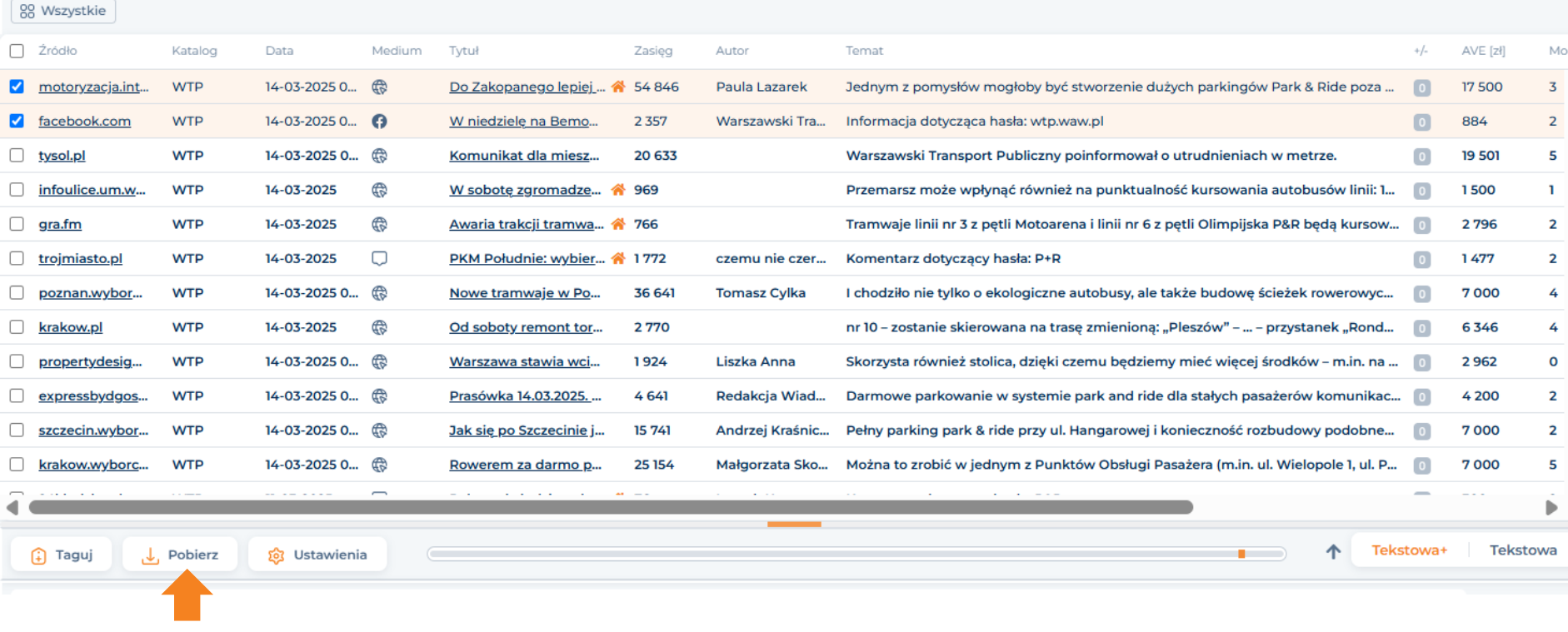
Task: Open the Nowe tramwaje w Po article link
Action: (524, 293)
